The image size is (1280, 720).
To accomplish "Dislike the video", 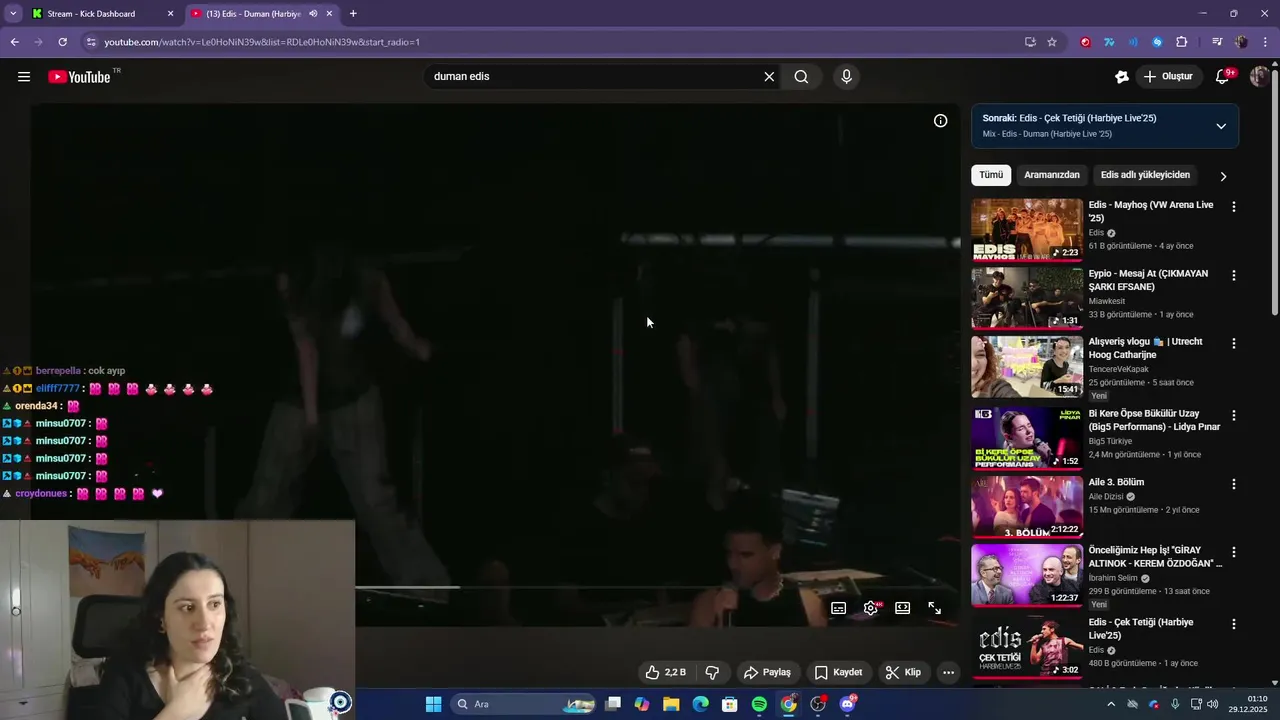I will pyautogui.click(x=713, y=672).
